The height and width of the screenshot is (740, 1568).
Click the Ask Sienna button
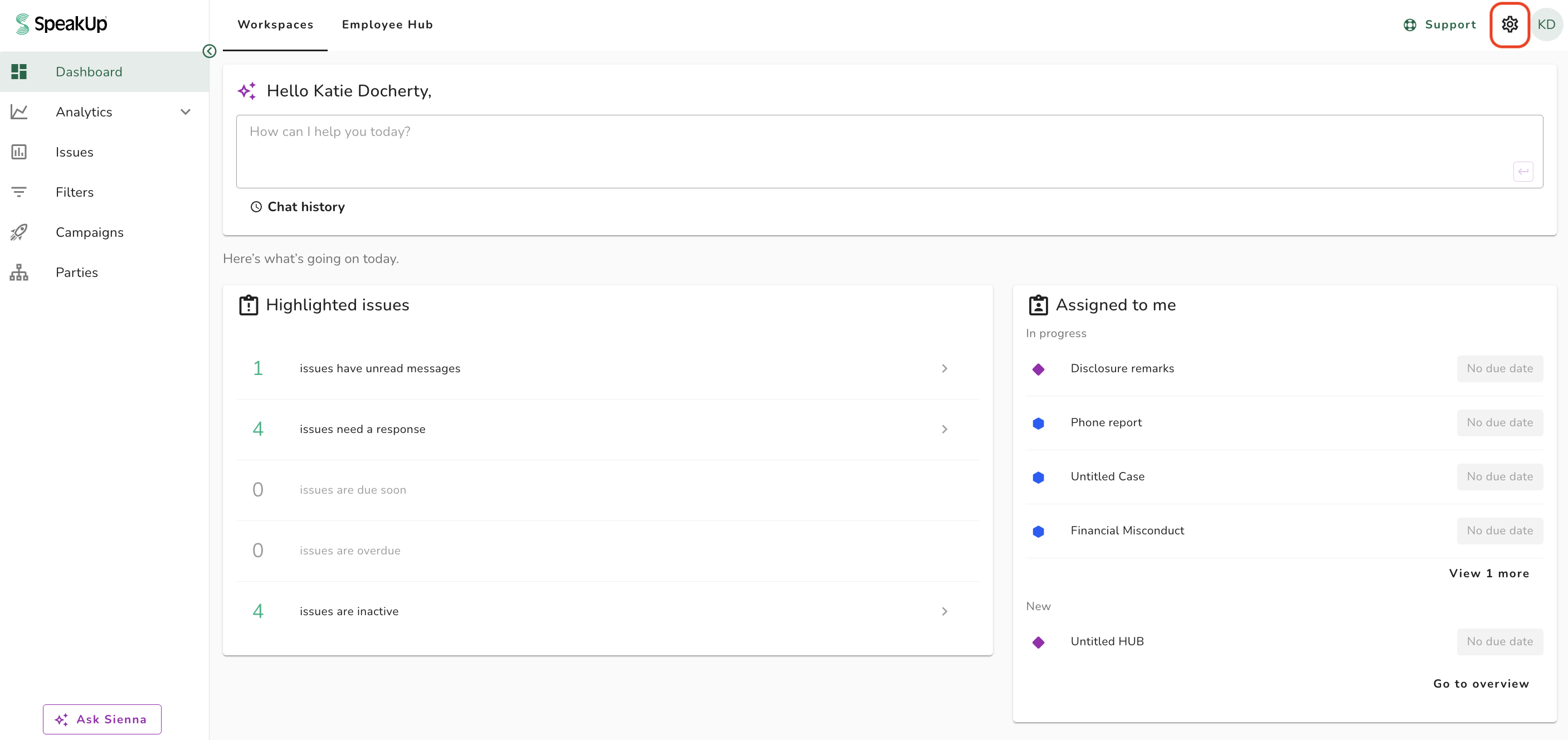103,719
